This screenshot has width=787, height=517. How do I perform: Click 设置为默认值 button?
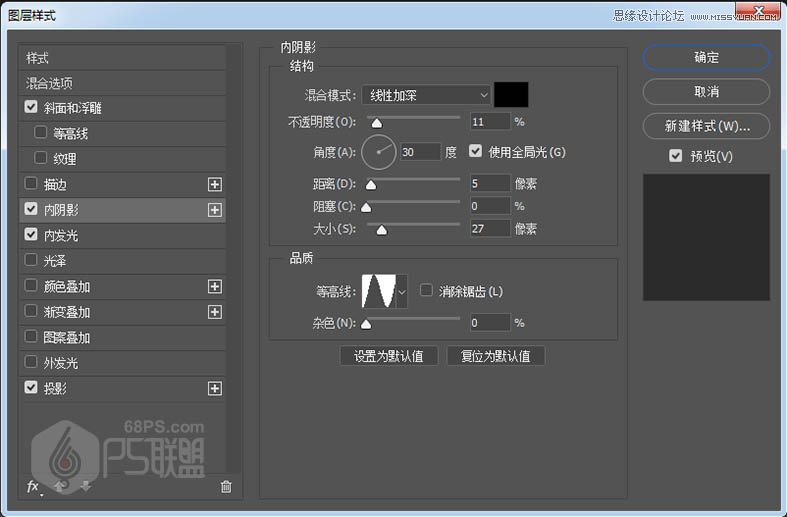click(388, 356)
